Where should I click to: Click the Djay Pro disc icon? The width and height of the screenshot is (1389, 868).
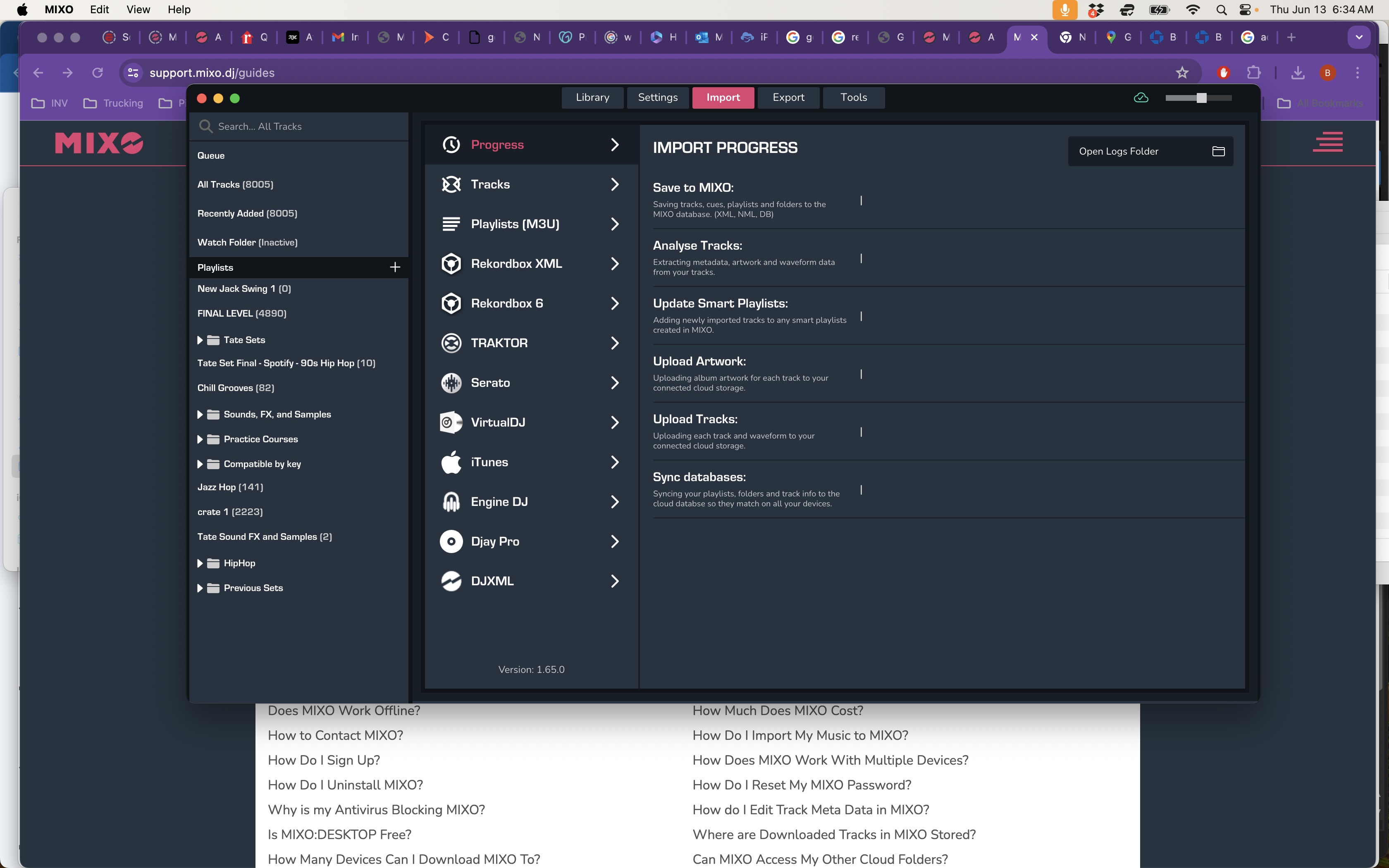(x=451, y=541)
